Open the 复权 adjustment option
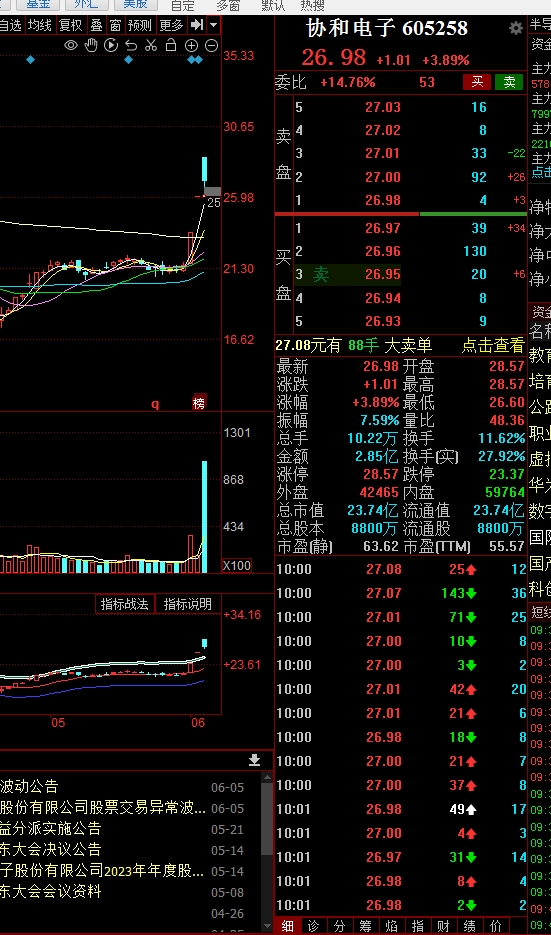 point(70,25)
